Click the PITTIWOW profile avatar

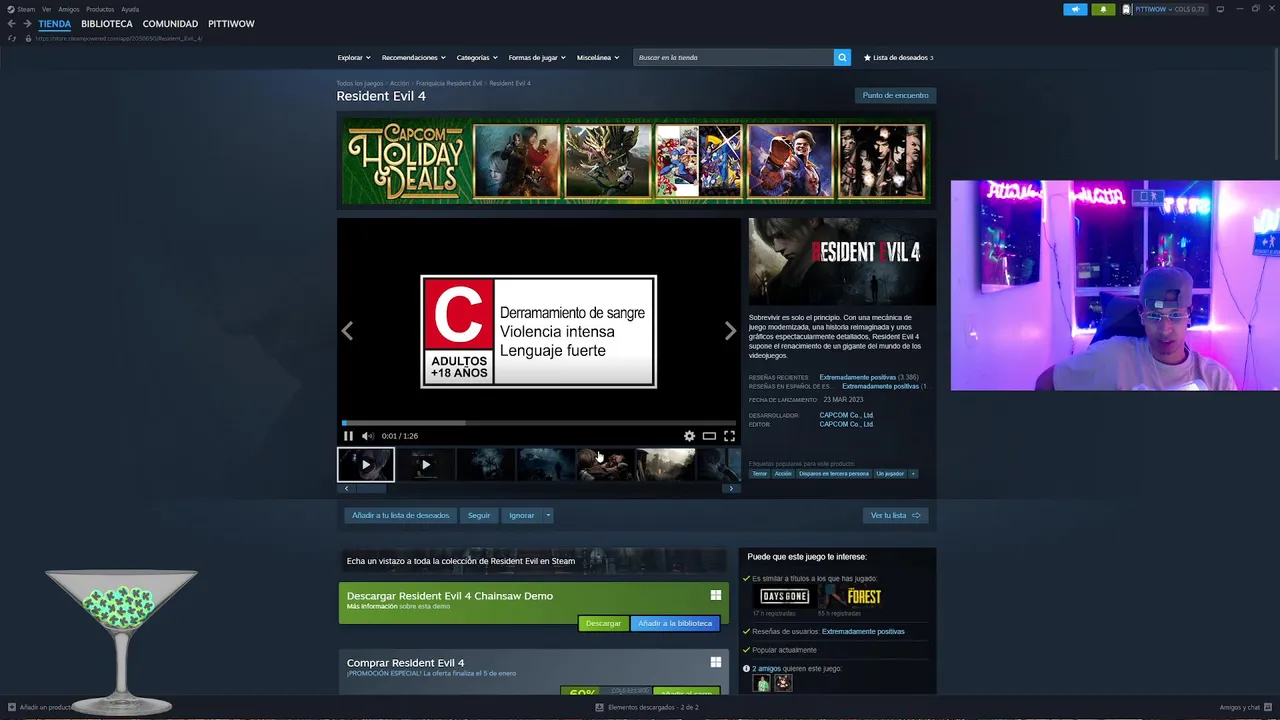coord(1127,9)
